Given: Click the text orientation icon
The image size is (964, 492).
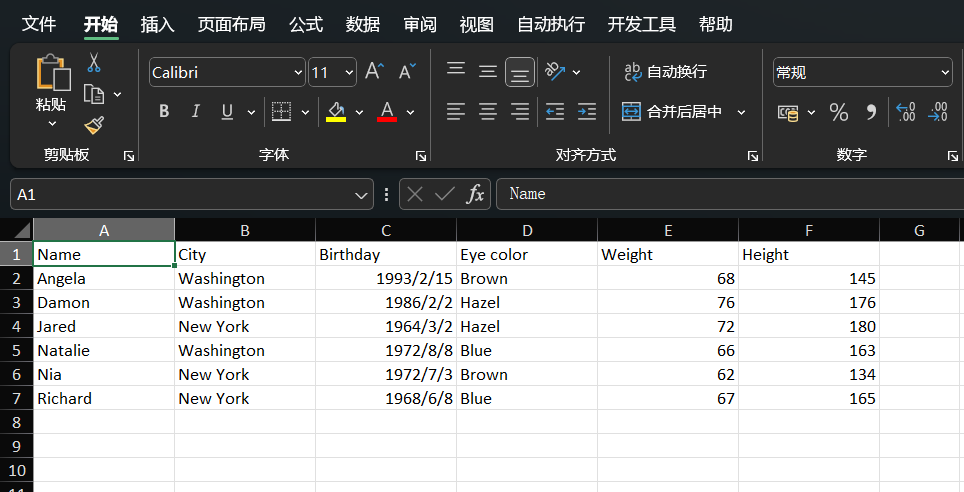Looking at the screenshot, I should (x=555, y=72).
